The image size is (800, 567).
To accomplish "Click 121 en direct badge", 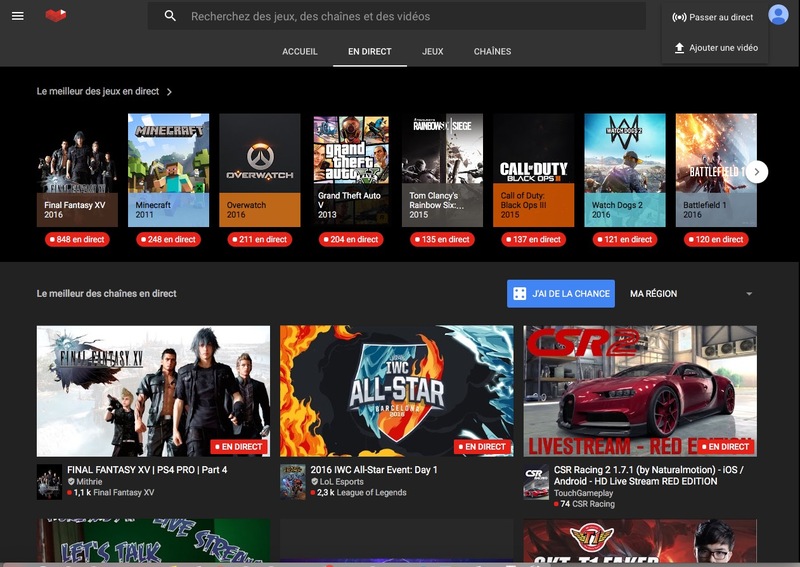I will coord(625,239).
